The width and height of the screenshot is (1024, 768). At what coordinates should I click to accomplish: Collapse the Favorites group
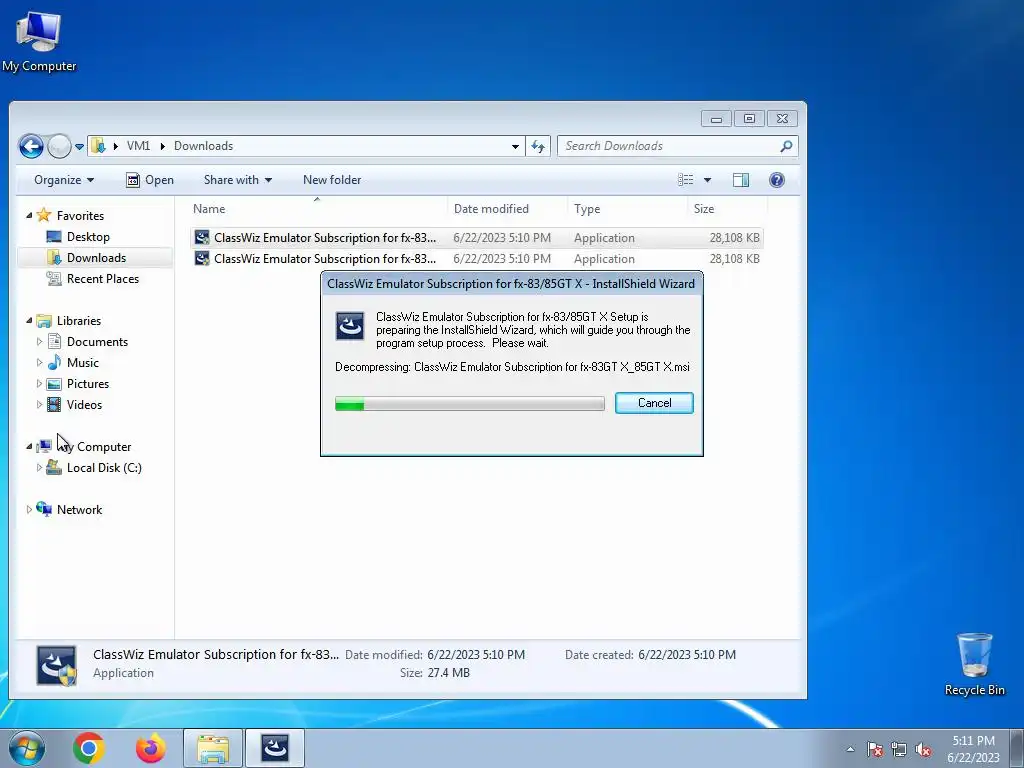pos(29,215)
